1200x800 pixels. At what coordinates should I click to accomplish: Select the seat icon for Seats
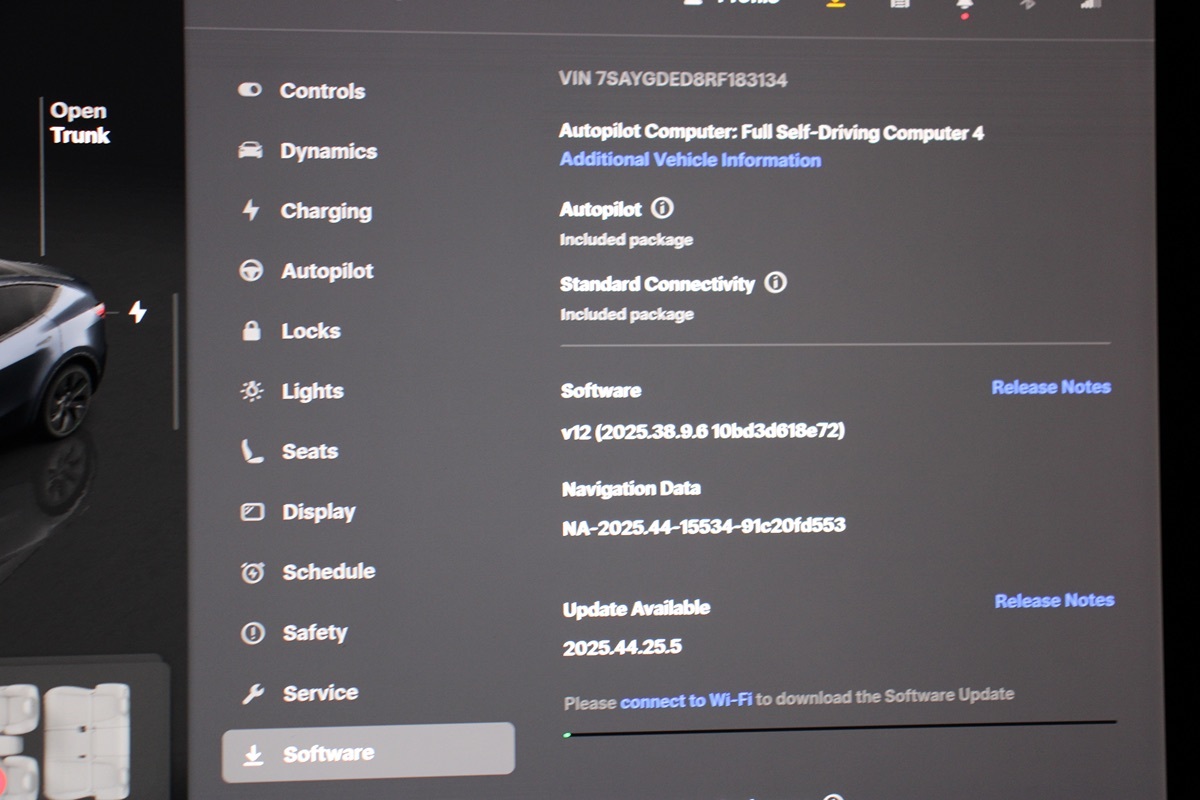coord(252,452)
